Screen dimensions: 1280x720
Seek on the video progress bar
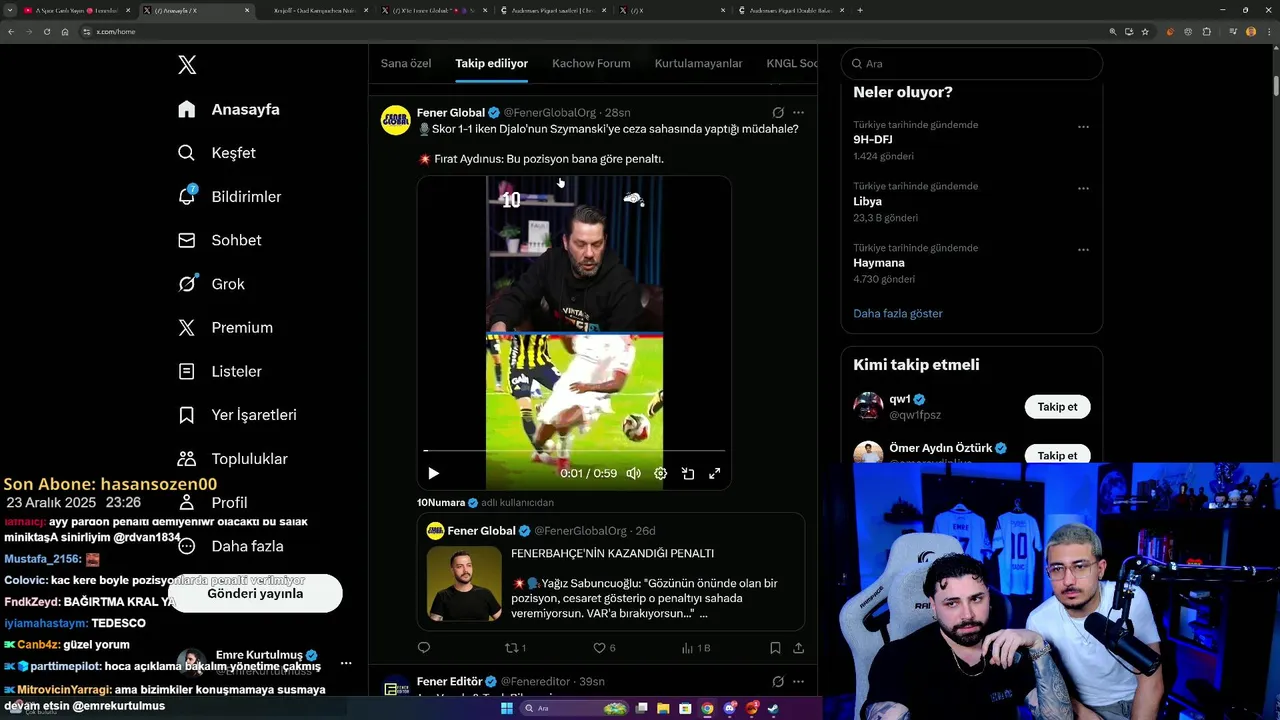pyautogui.click(x=574, y=451)
